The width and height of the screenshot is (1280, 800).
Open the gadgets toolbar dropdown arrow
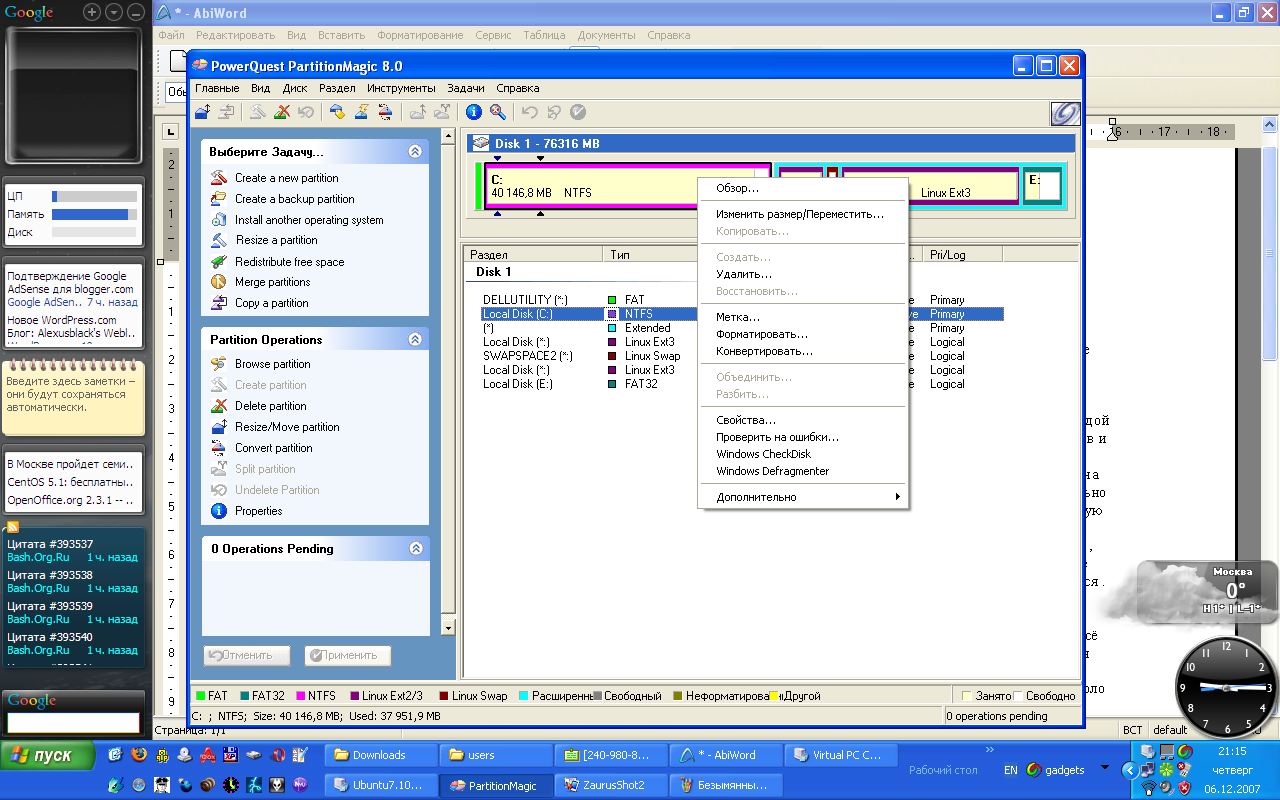(1104, 769)
